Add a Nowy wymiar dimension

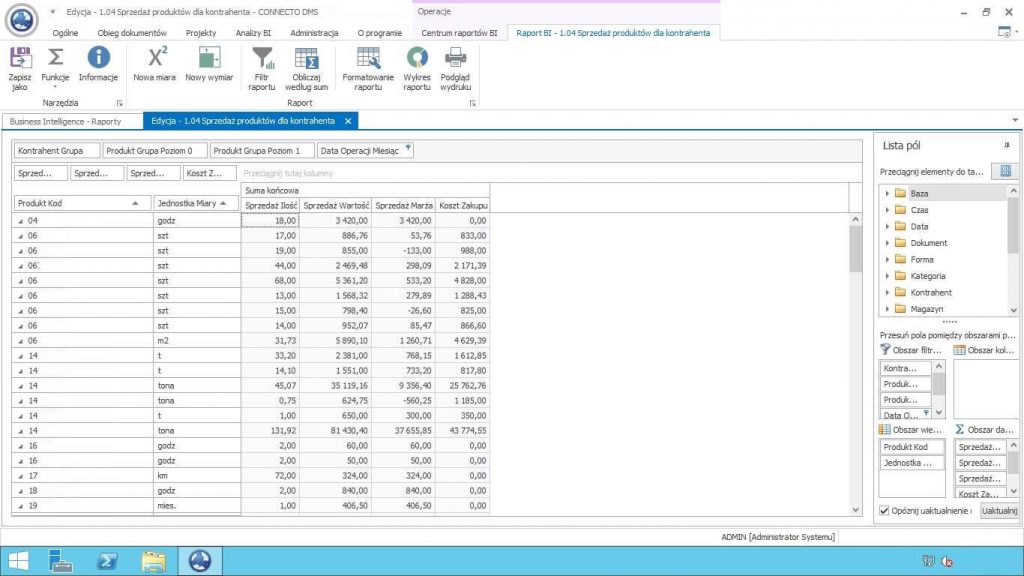click(x=209, y=64)
